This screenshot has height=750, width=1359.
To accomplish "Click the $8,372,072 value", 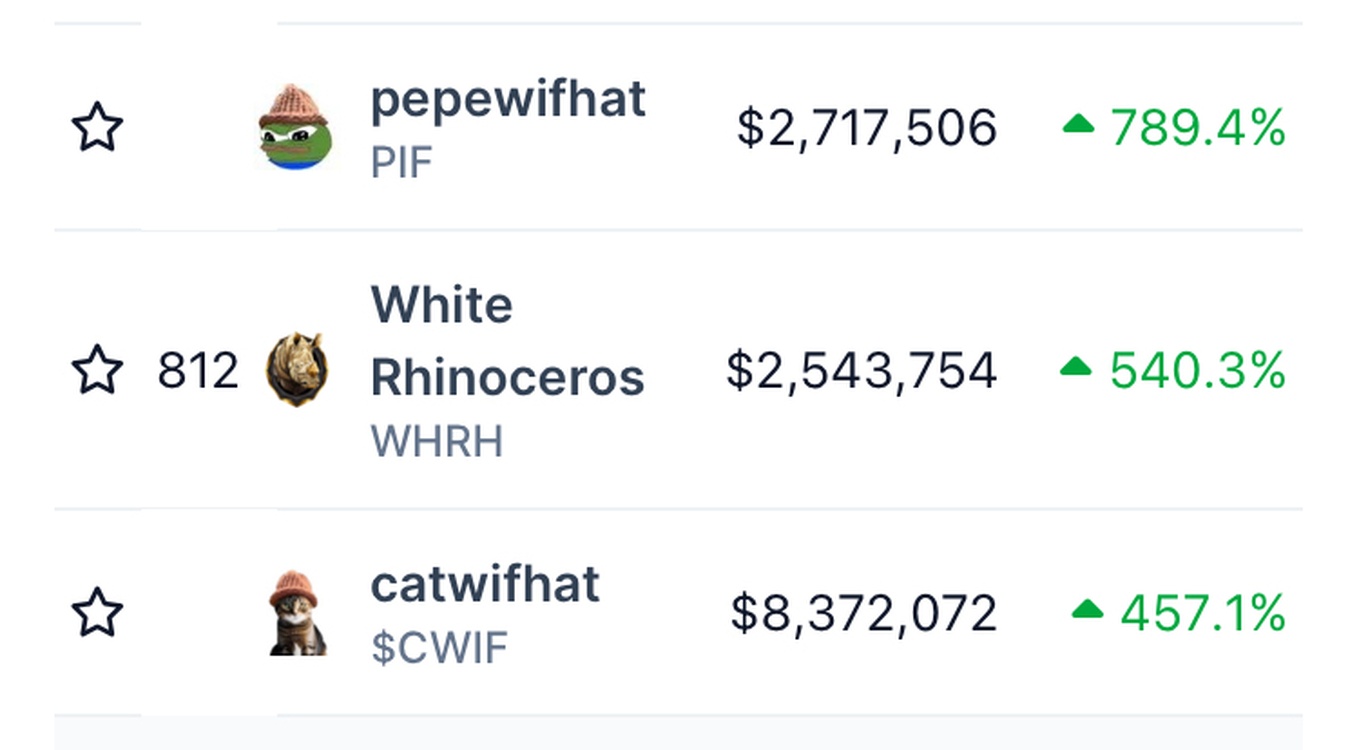I will click(864, 613).
